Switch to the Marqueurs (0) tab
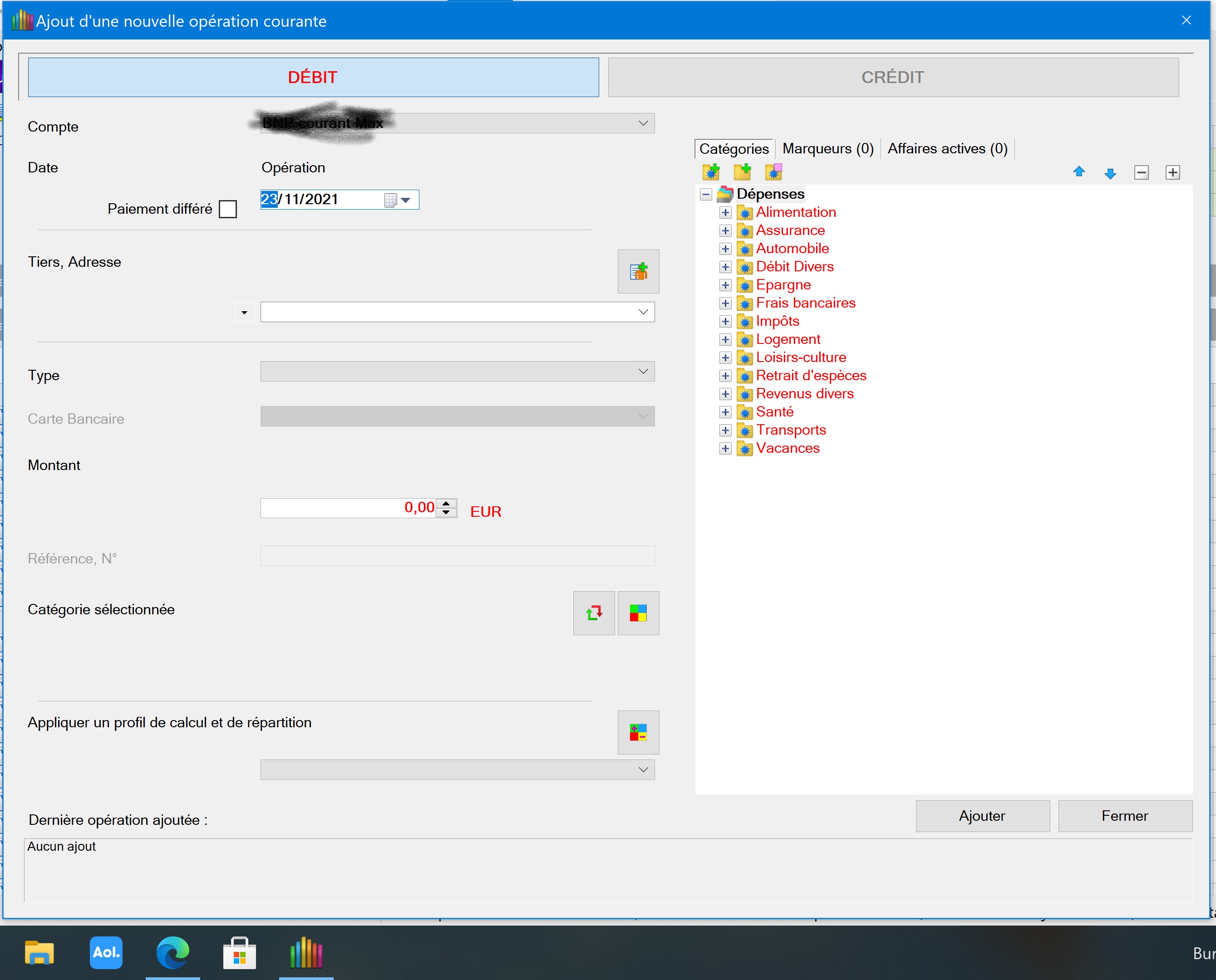The image size is (1216, 980). click(827, 148)
